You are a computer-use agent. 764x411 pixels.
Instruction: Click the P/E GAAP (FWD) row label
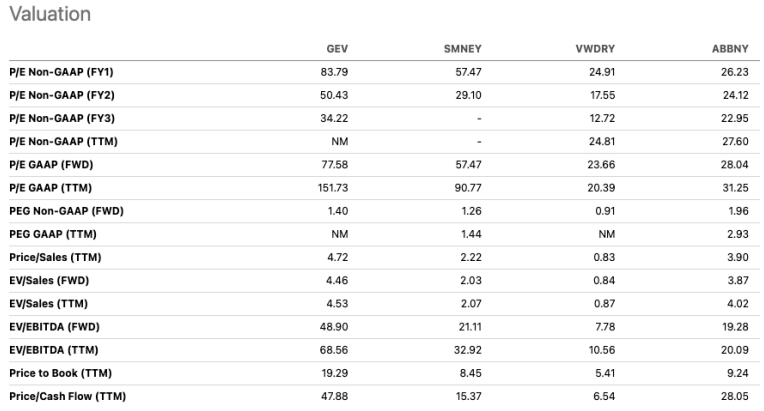[52, 165]
